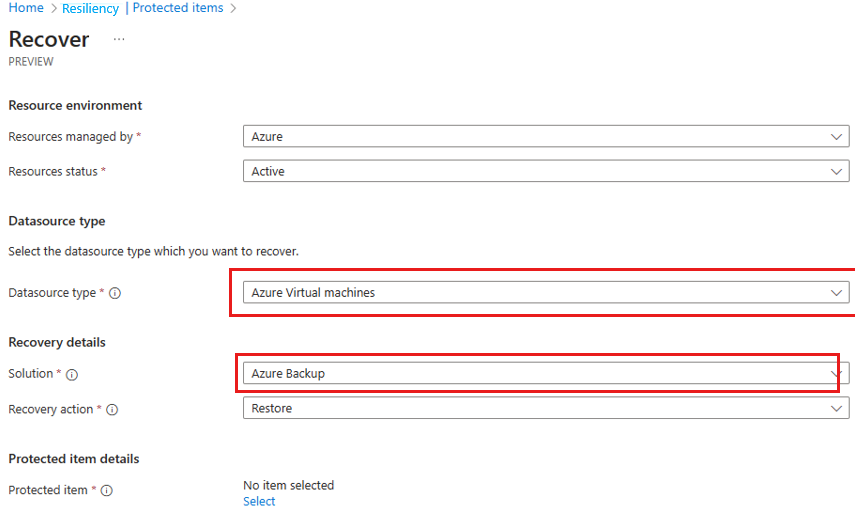Click 'No item selected' text
This screenshot has width=855, height=518.
pyautogui.click(x=288, y=485)
